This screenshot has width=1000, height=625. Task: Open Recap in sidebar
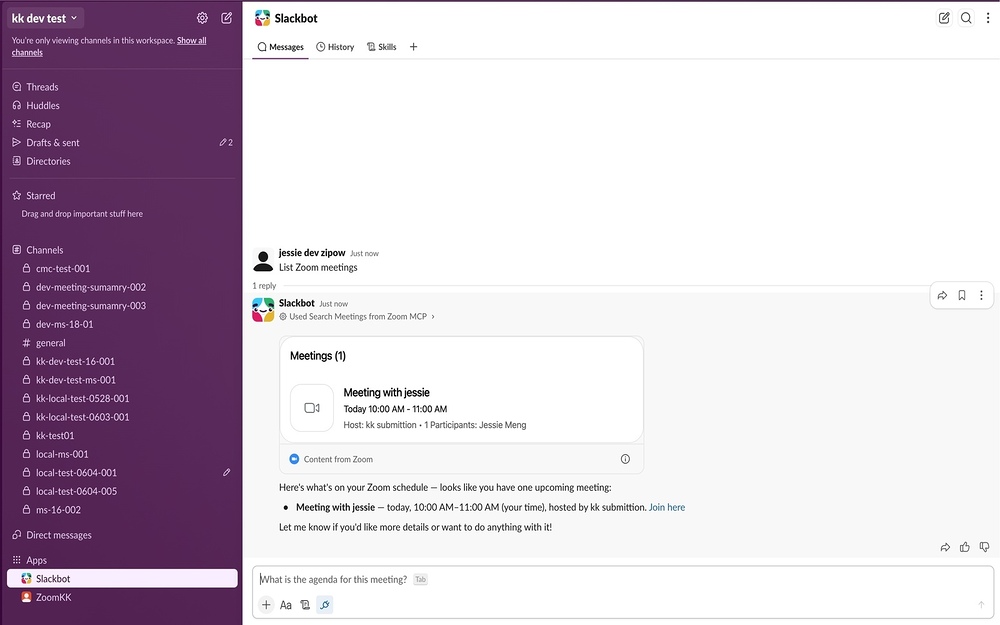[x=38, y=124]
